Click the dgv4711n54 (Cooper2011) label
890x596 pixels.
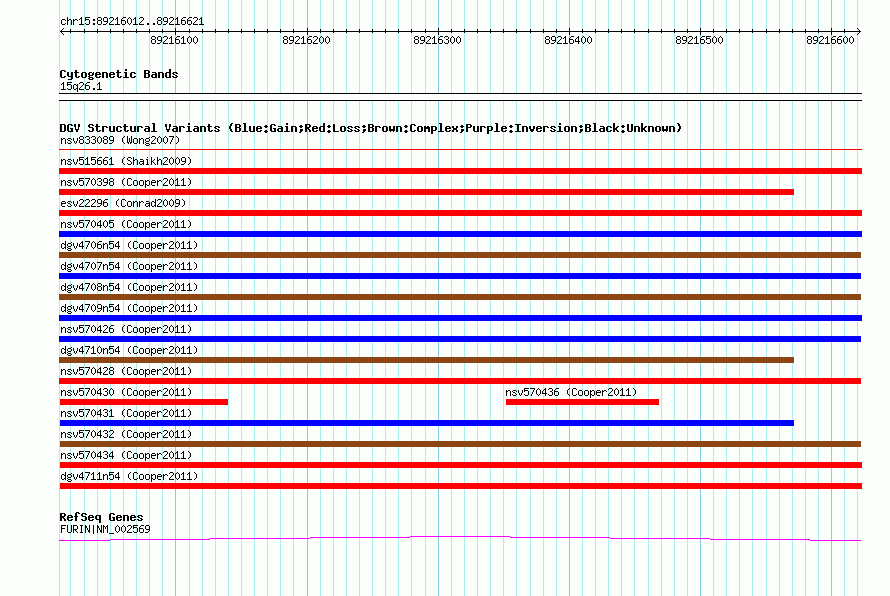coord(129,476)
